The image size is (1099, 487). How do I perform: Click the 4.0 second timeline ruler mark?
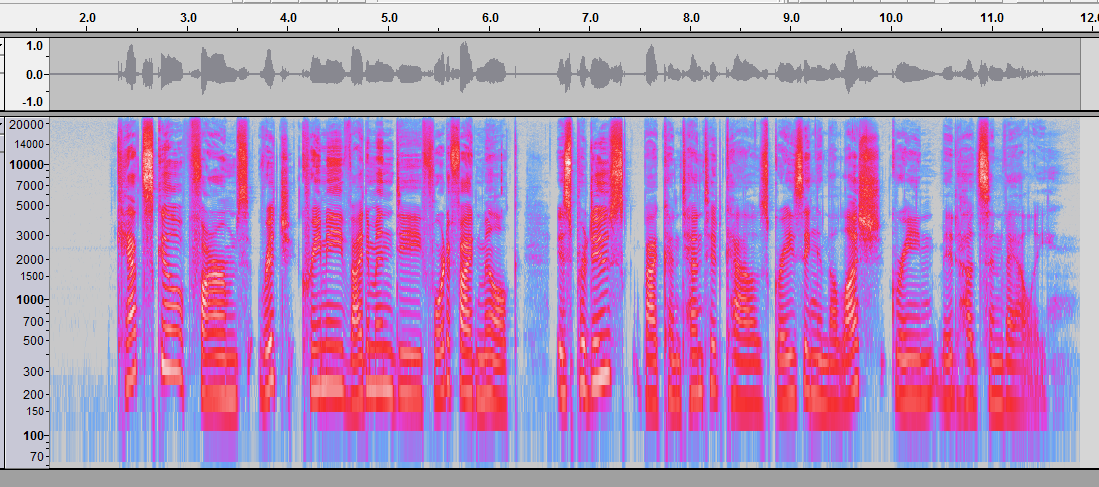288,18
